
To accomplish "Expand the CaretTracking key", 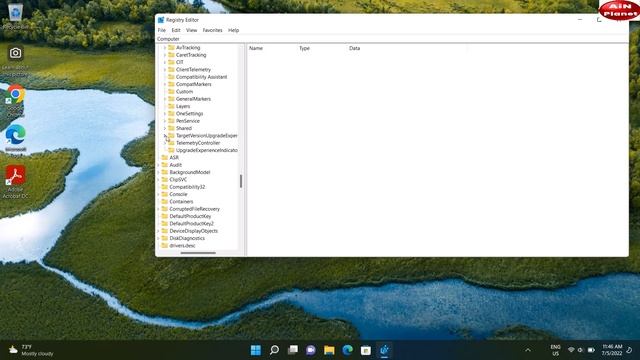I will (165, 55).
